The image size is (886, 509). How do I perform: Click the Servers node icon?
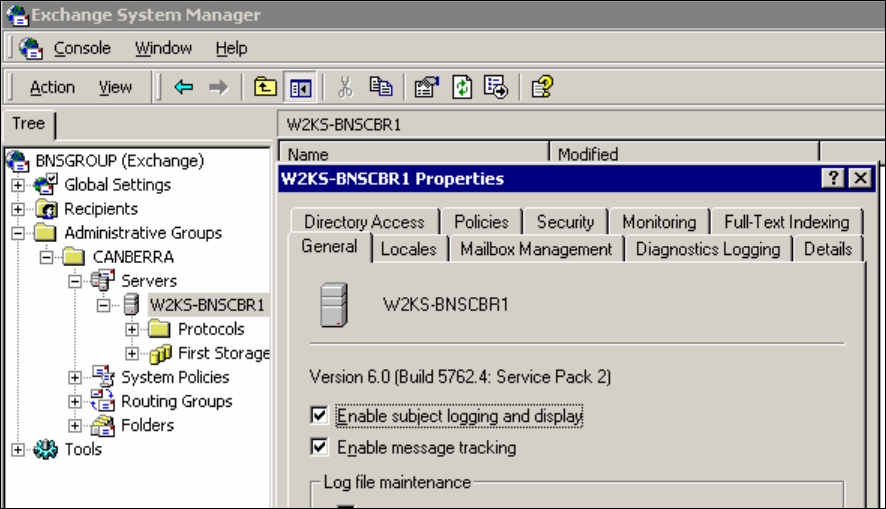(102, 280)
